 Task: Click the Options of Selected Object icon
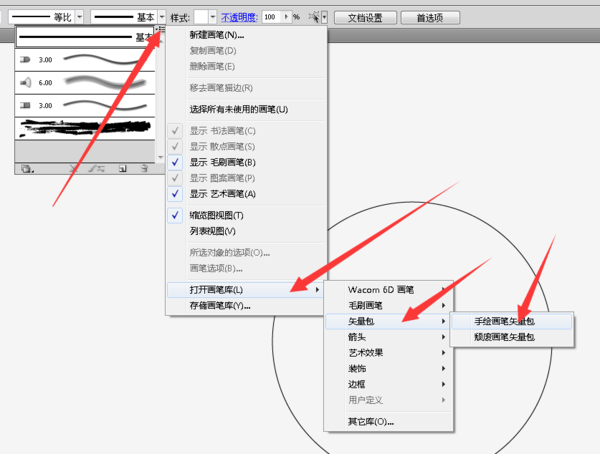pyautogui.click(x=96, y=169)
